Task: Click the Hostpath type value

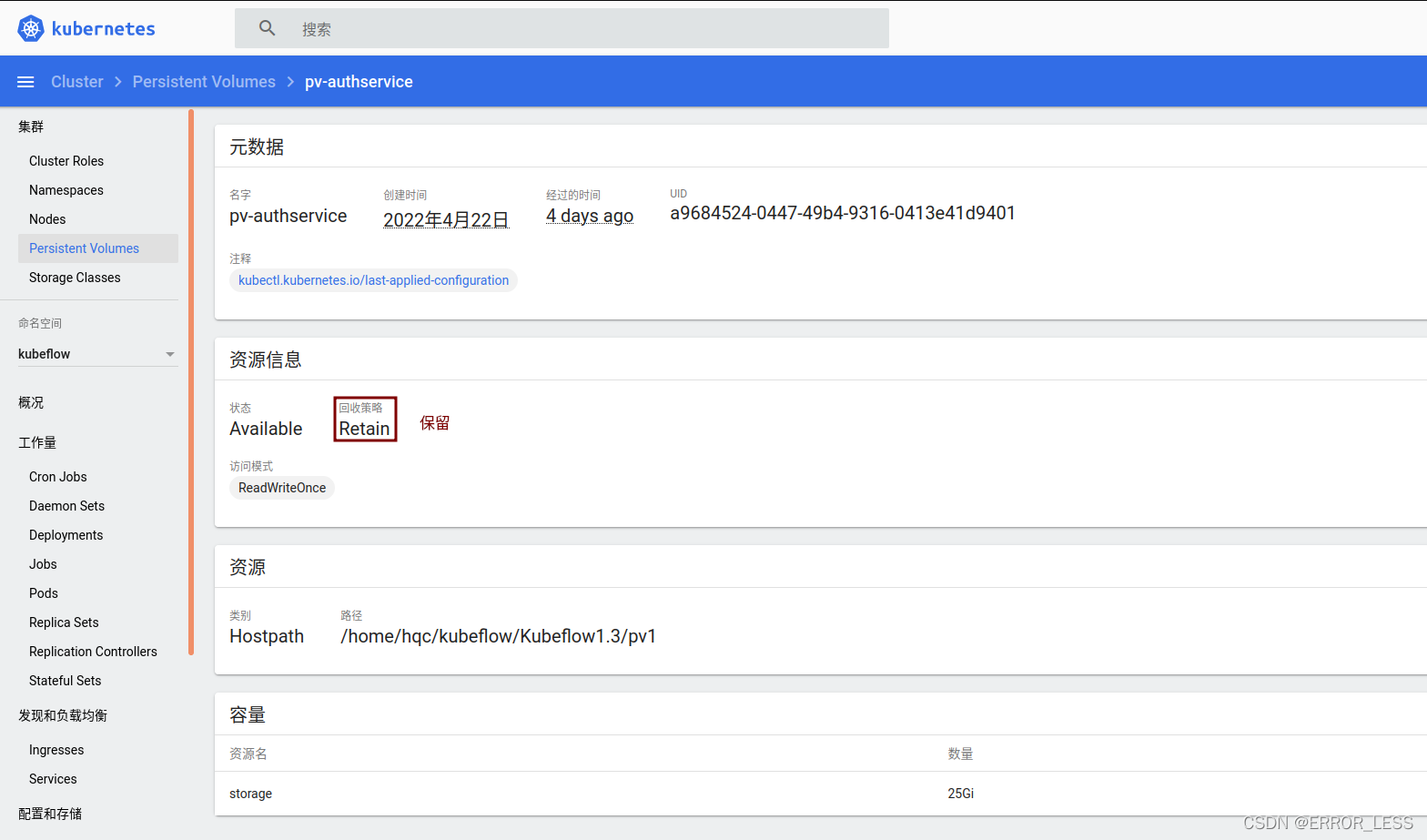Action: pyautogui.click(x=267, y=636)
